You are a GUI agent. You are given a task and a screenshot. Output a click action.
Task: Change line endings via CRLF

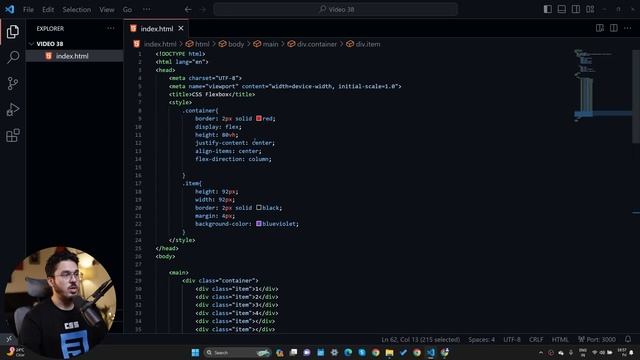coord(536,340)
